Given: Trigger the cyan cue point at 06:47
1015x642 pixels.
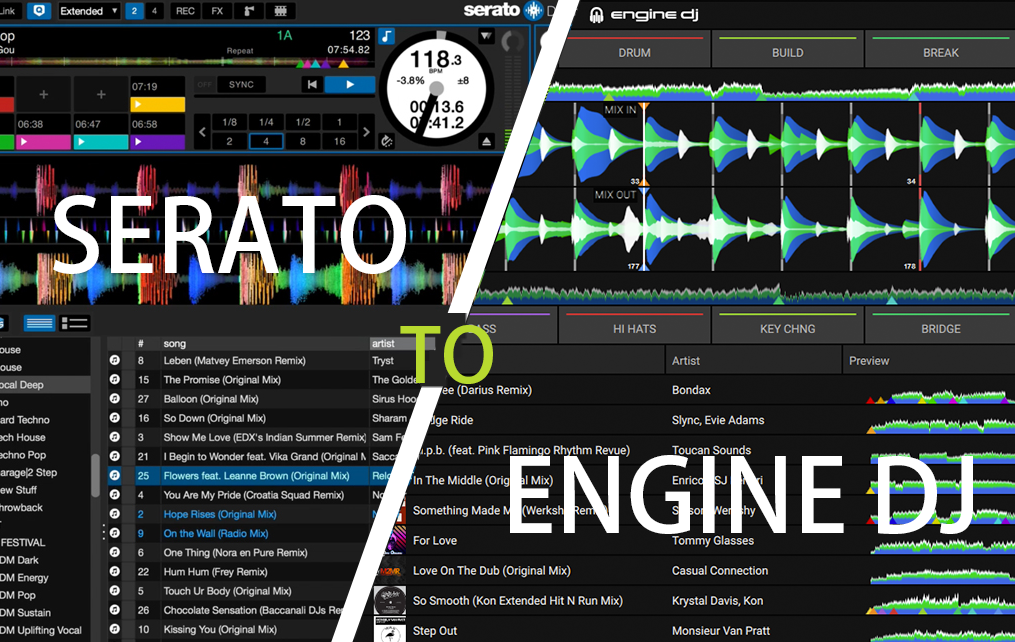Looking at the screenshot, I should point(101,142).
